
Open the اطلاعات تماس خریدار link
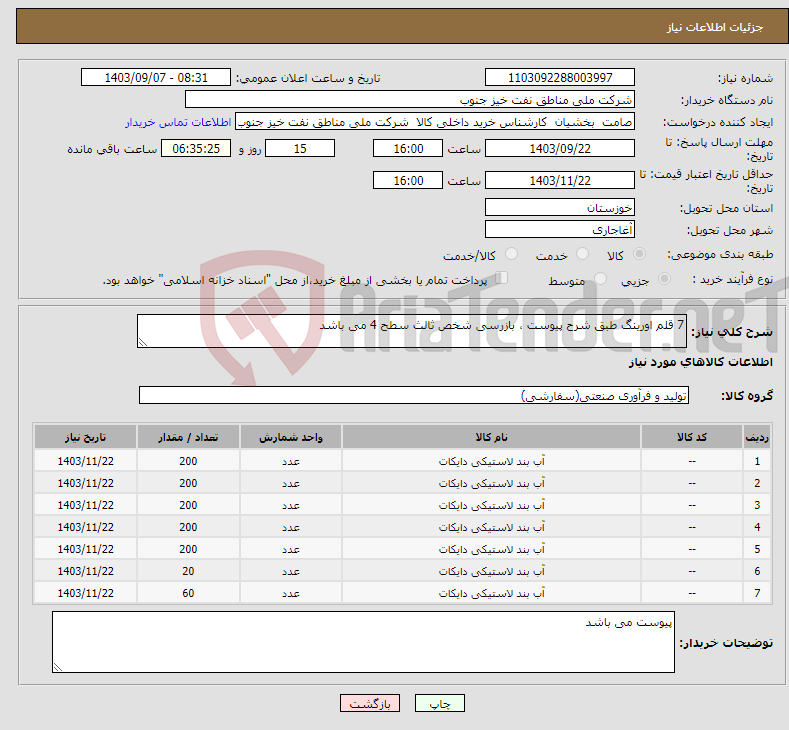178,122
